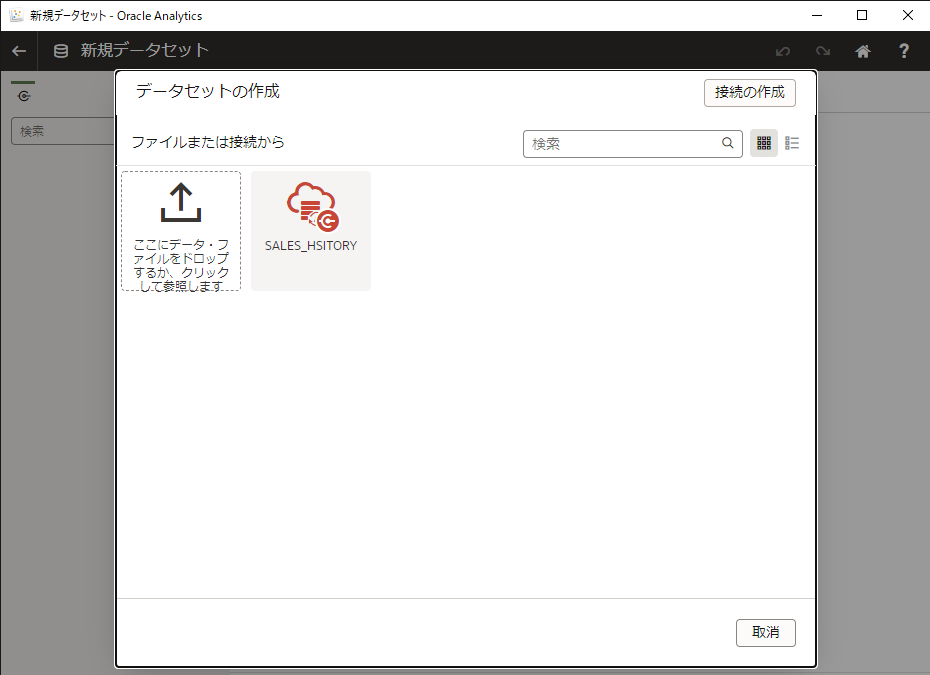The width and height of the screenshot is (930, 675).
Task: Switch to grid view layout
Action: tap(764, 143)
